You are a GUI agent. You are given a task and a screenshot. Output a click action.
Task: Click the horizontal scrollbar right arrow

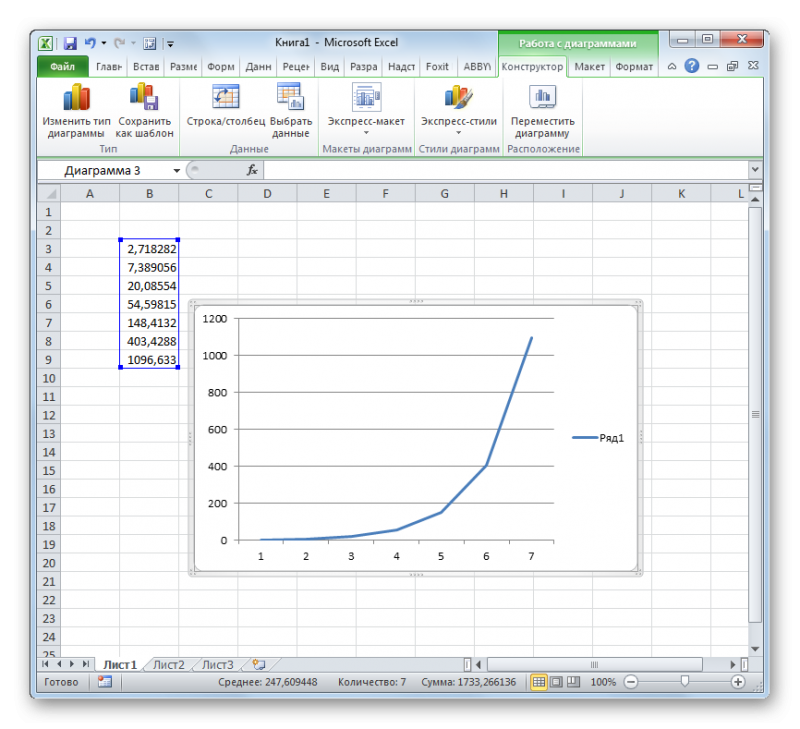[x=733, y=665]
